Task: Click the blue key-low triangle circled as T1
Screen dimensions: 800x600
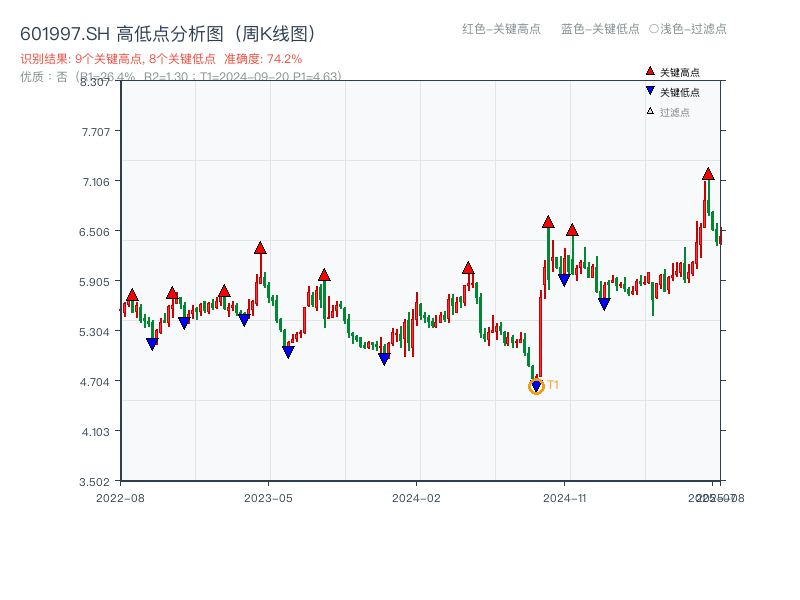Action: (x=536, y=386)
